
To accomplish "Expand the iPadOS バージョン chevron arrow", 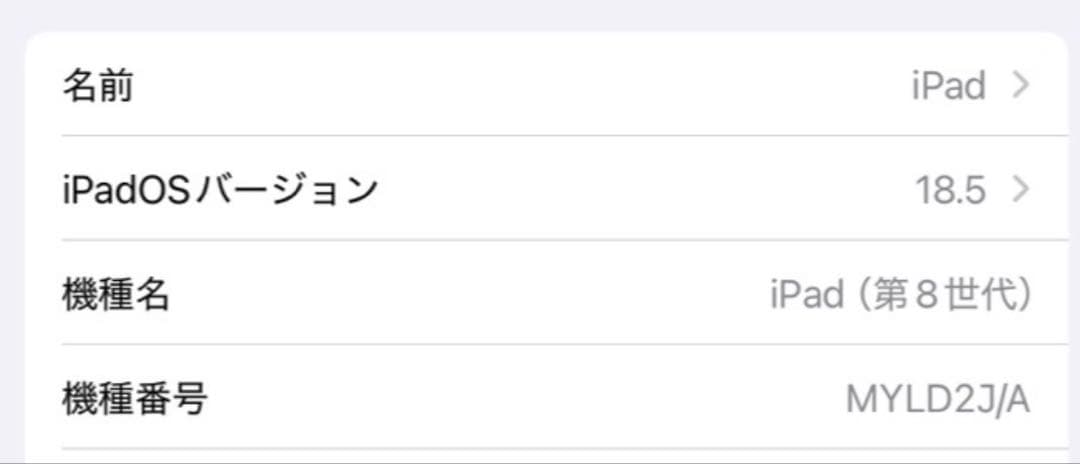I will (1020, 188).
